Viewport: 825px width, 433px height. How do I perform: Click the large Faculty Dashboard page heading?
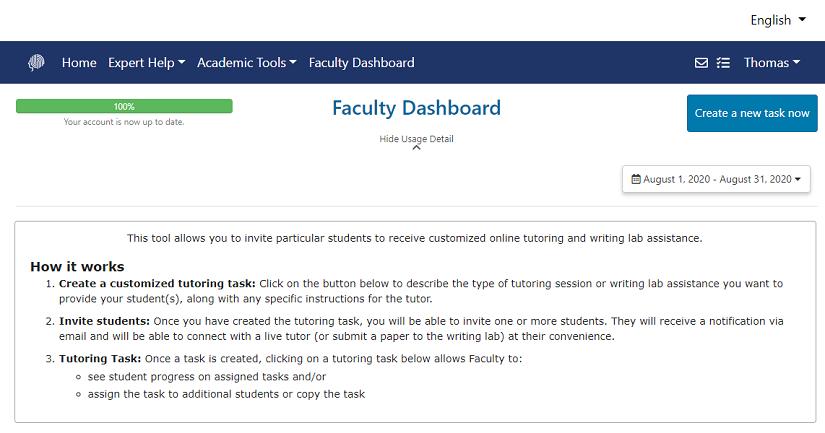[x=416, y=109]
